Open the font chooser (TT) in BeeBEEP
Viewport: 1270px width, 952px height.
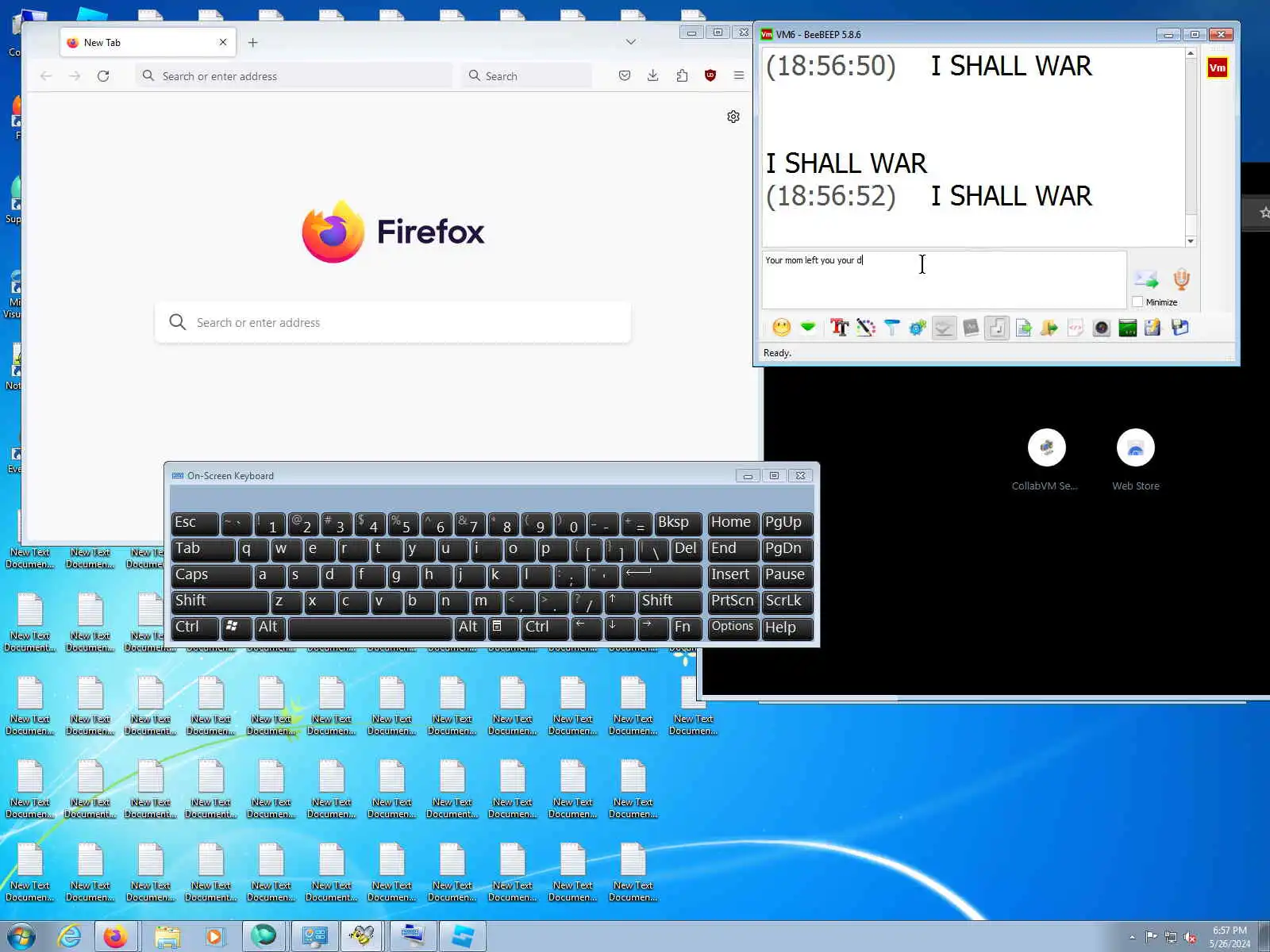(x=839, y=328)
